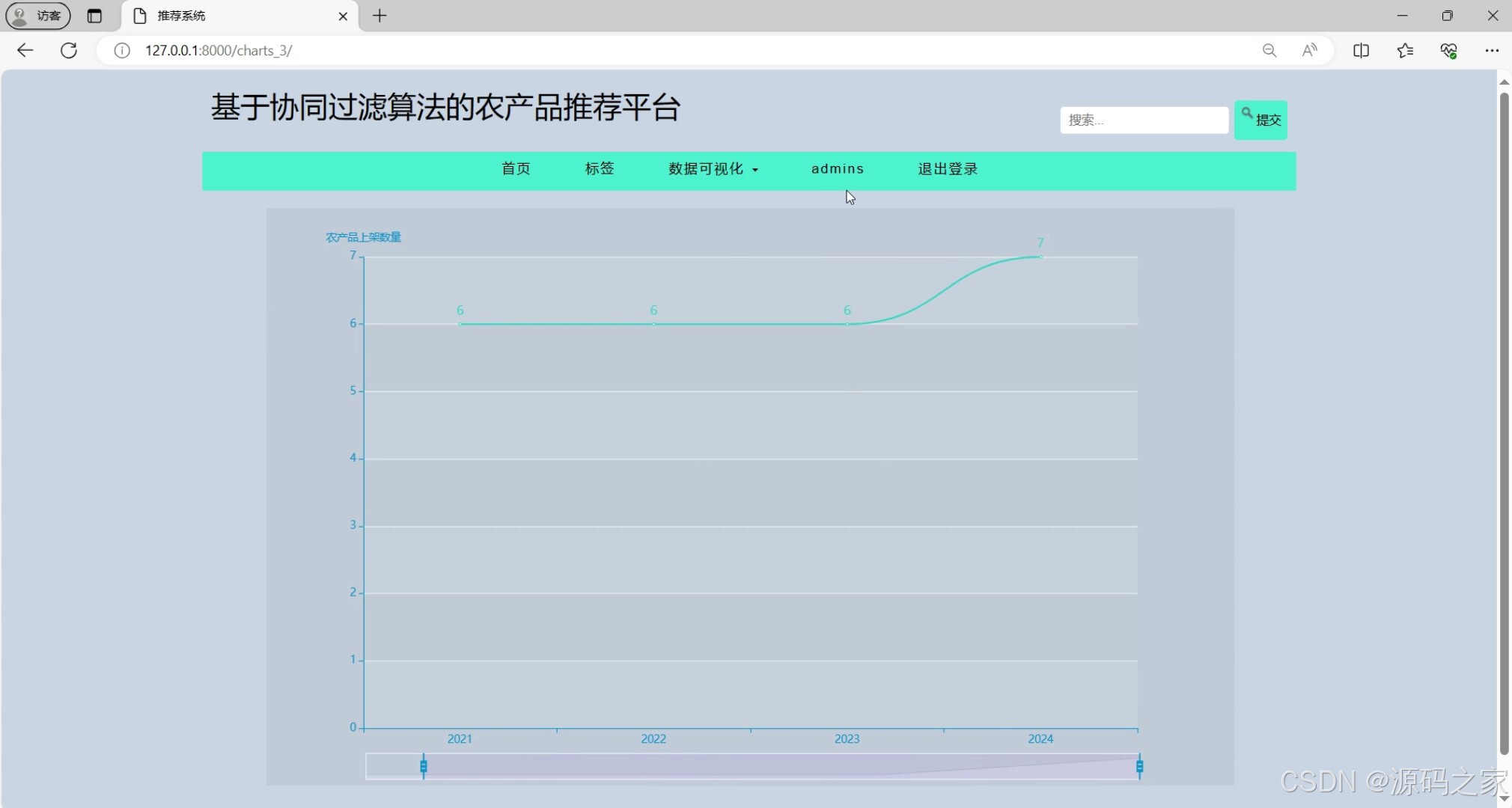Viewport: 1512px width, 808px height.
Task: Click the page vertical scrollbar thumb
Action: [x=1504, y=423]
